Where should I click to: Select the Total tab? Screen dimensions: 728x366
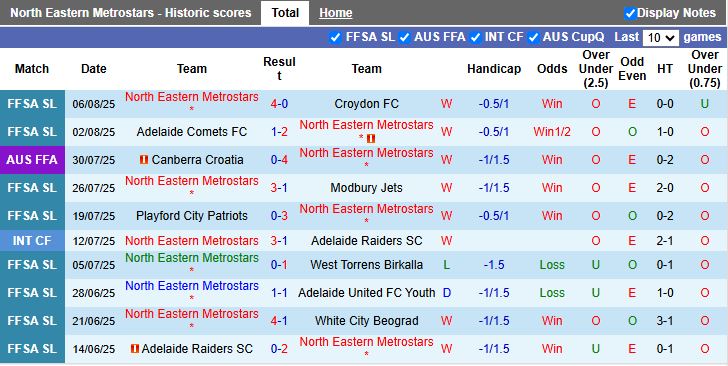[x=285, y=13]
